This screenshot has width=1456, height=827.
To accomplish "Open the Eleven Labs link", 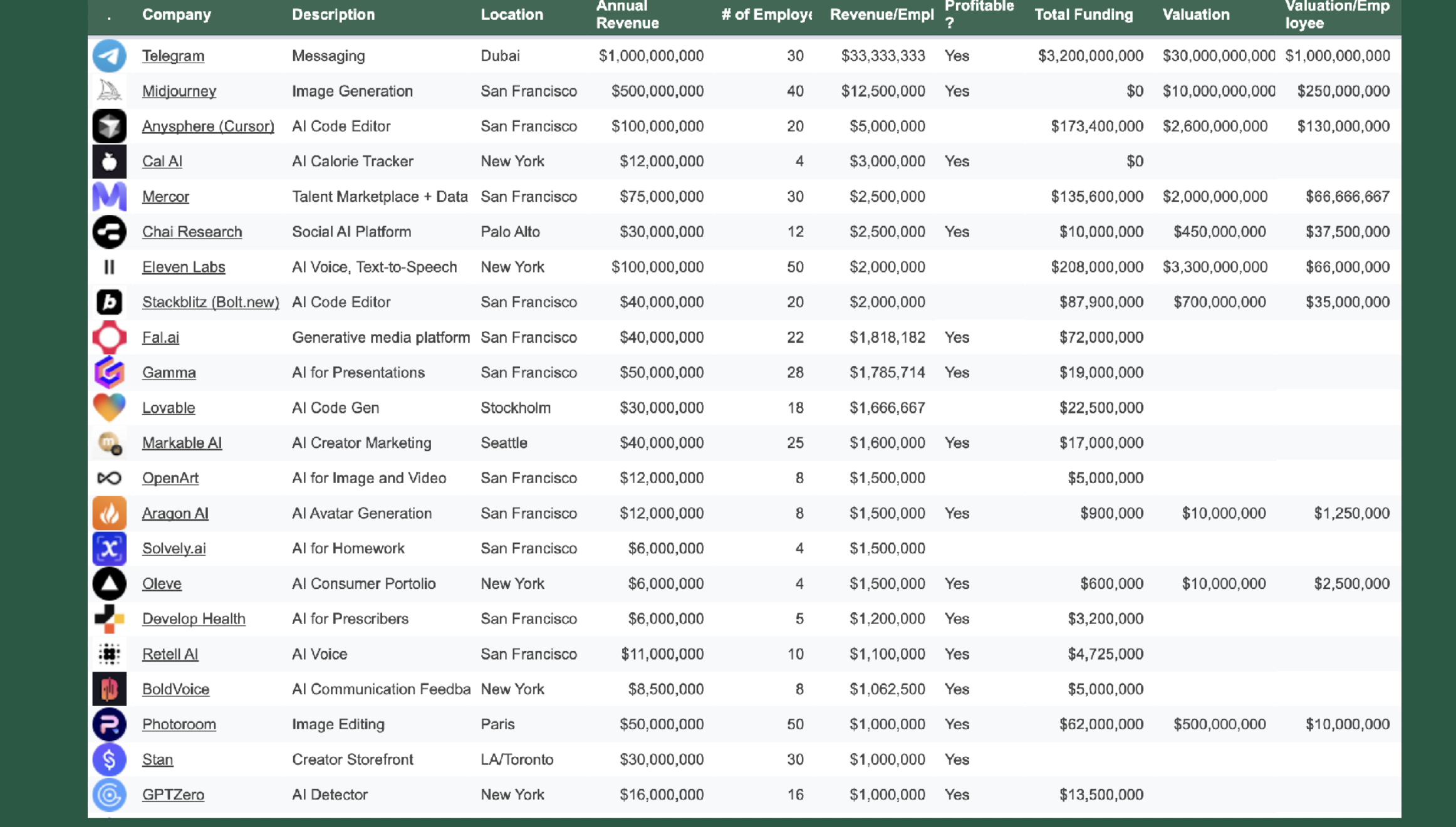I will (184, 267).
